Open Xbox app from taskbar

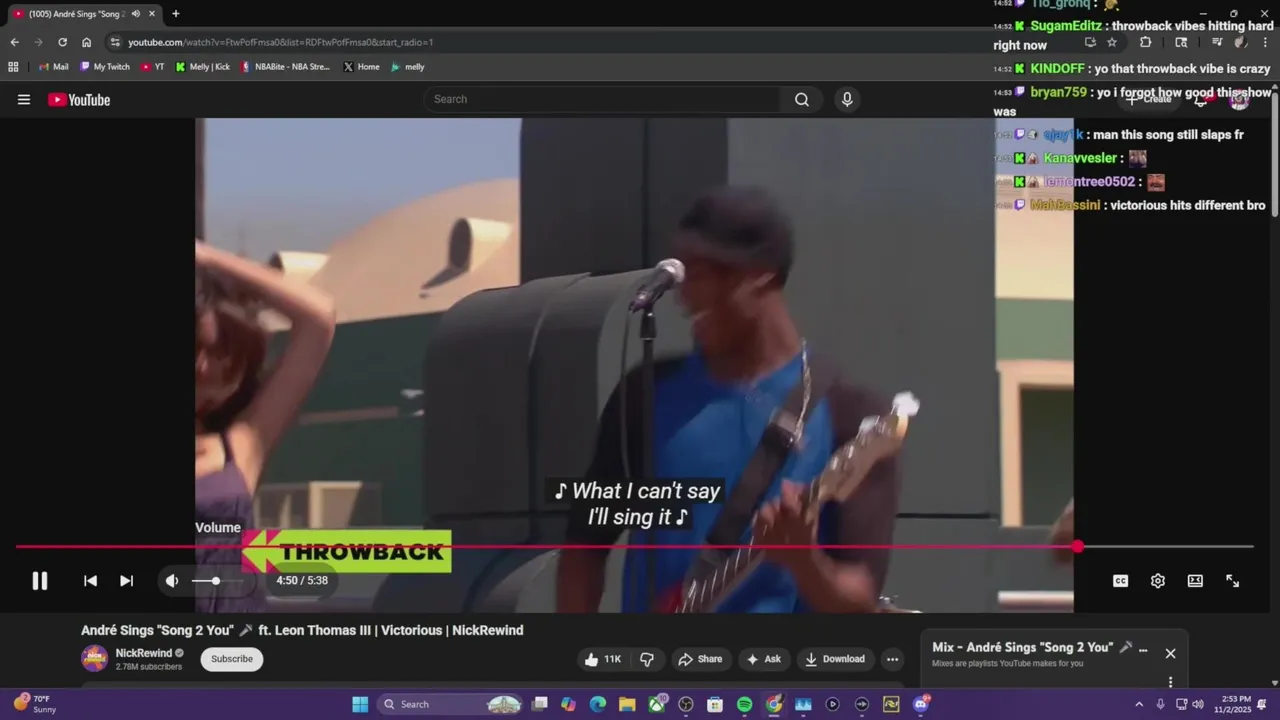656,704
